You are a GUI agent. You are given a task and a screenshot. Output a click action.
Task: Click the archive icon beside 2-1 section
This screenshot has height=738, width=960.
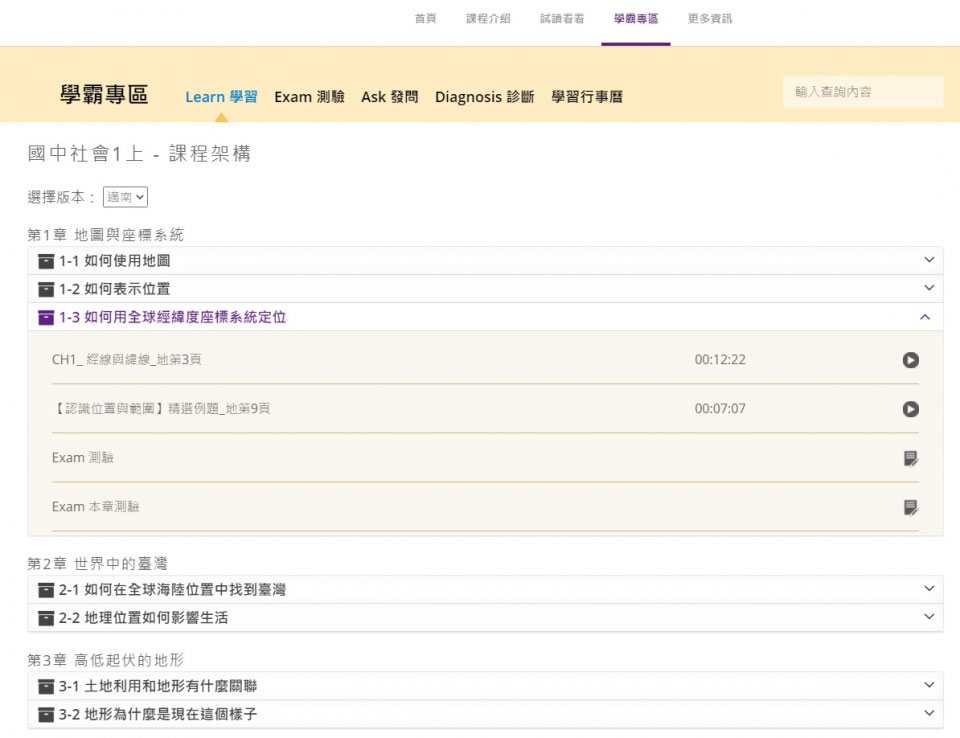(x=45, y=590)
